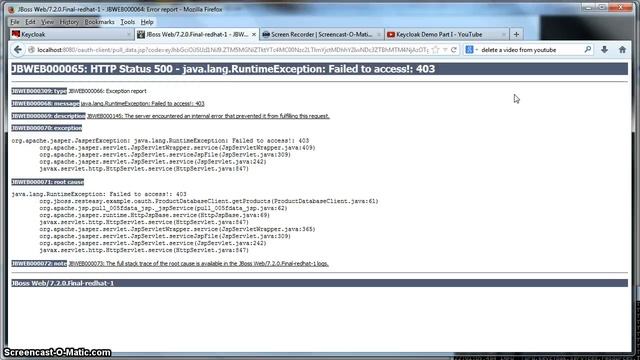
Task: Click the 'JBWEB000070: exception' label
Action: (x=47, y=128)
